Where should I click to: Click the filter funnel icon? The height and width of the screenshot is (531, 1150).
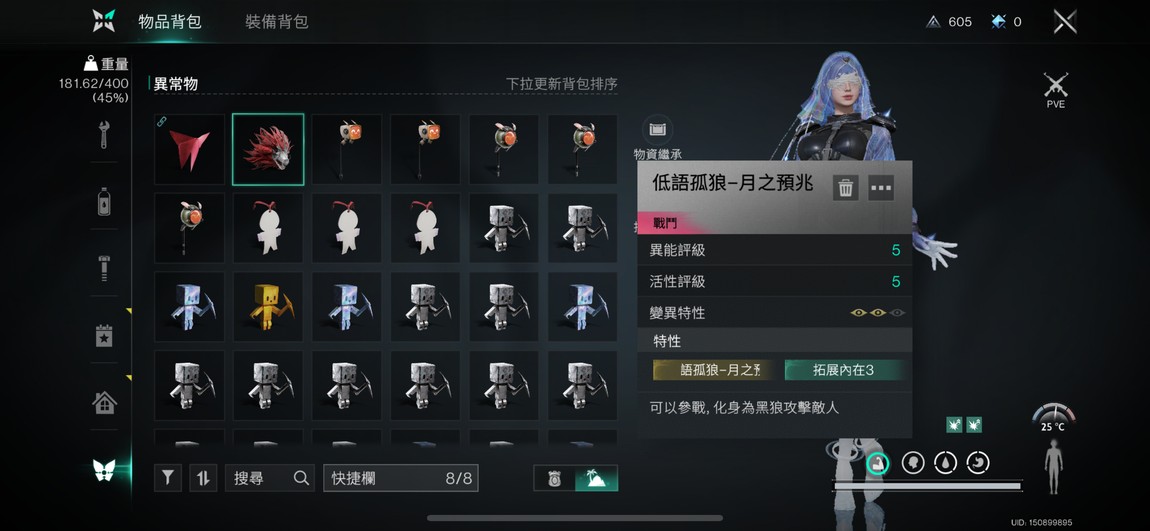pos(168,478)
